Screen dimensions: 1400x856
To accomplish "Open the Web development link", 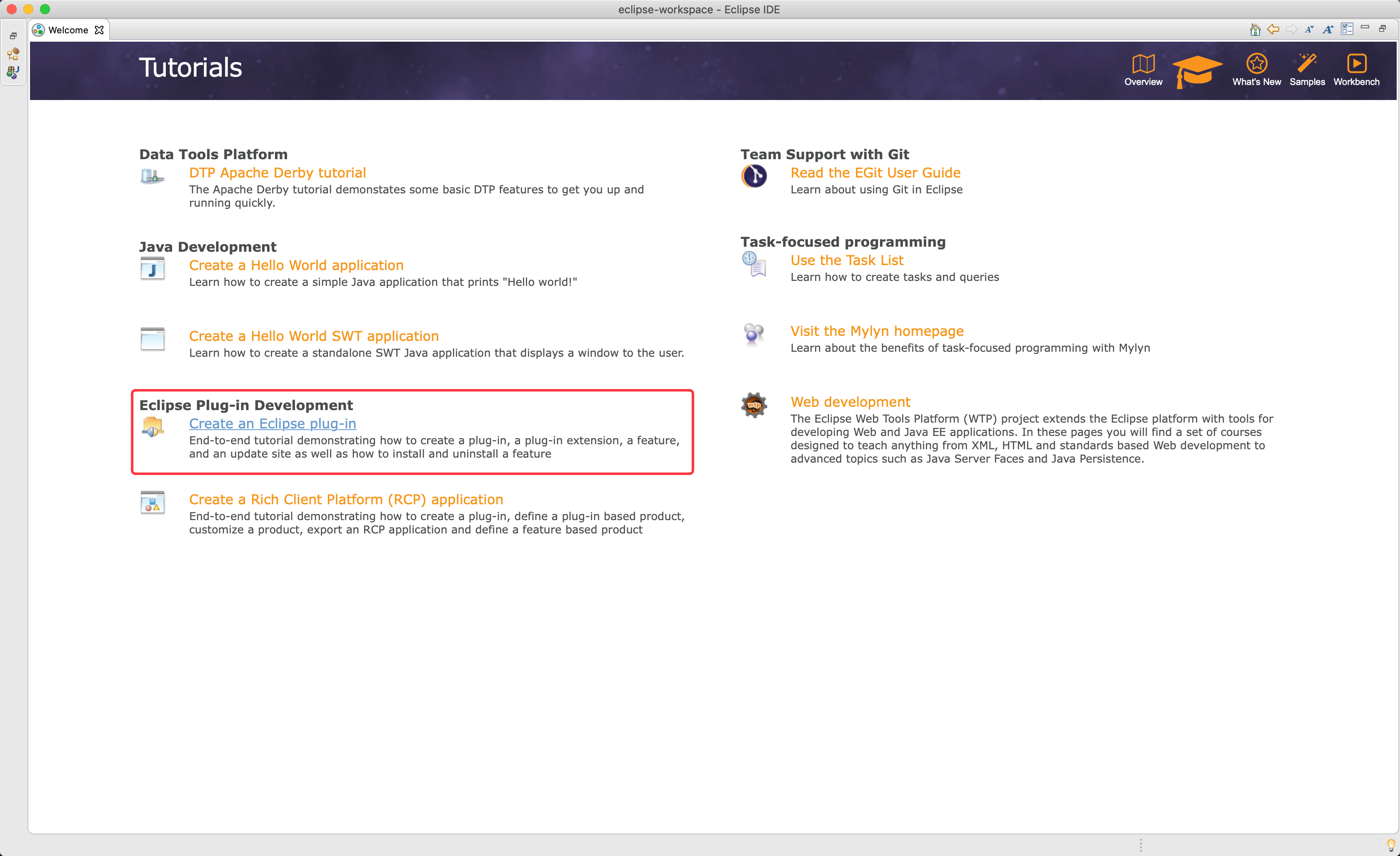I will click(x=850, y=402).
